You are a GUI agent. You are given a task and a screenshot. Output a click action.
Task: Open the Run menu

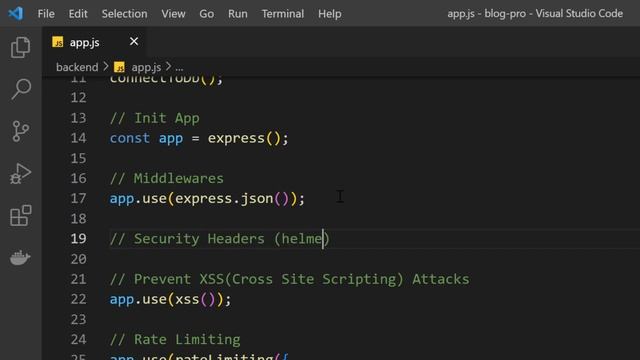pos(238,14)
